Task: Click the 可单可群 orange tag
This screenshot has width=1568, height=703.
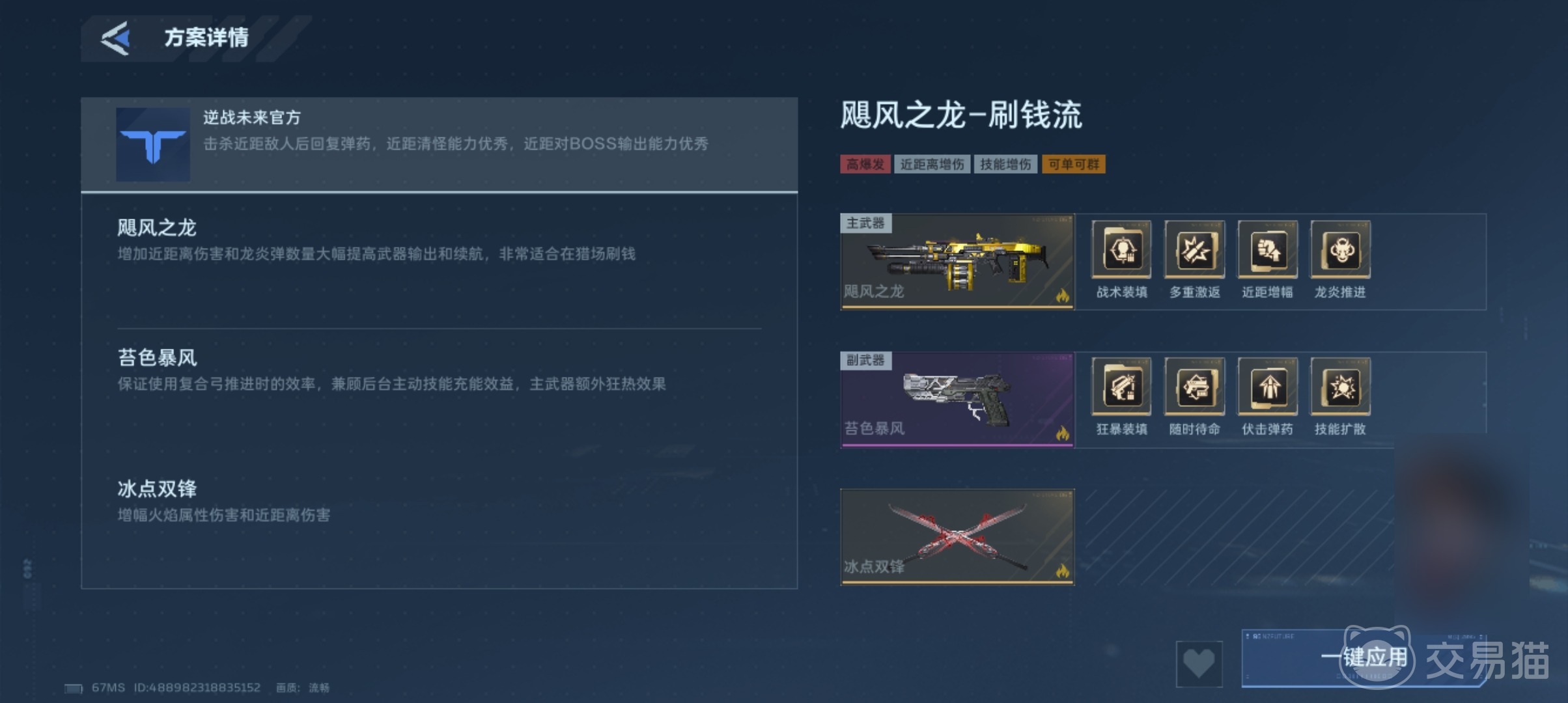Action: point(1073,164)
